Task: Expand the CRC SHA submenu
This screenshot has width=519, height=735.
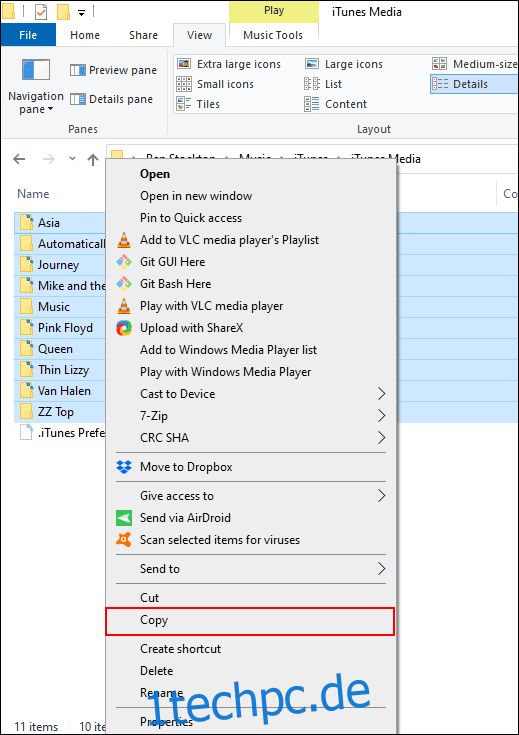Action: pyautogui.click(x=251, y=438)
